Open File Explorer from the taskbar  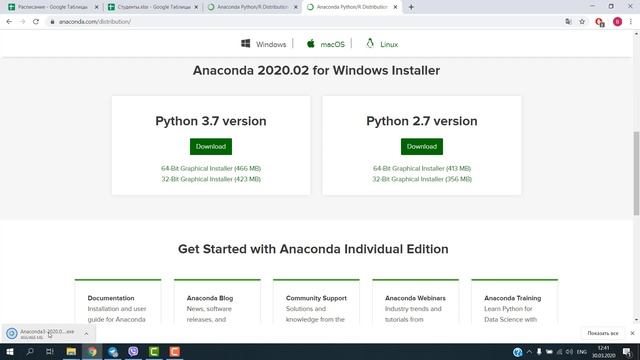[x=71, y=351]
